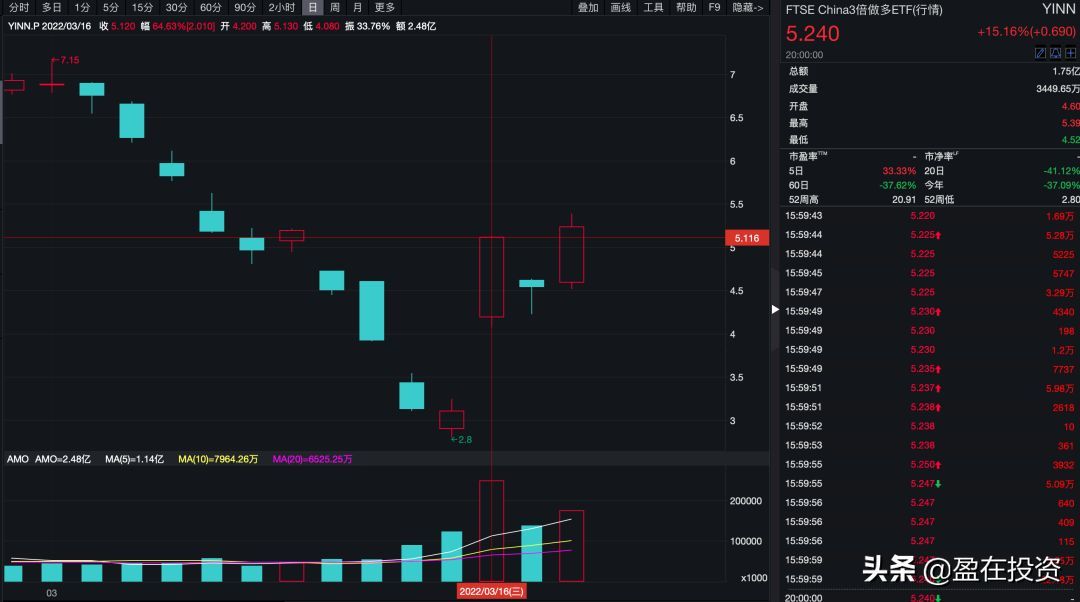Click the 2022/03/16 date marker
The image size is (1080, 602).
(x=491, y=591)
